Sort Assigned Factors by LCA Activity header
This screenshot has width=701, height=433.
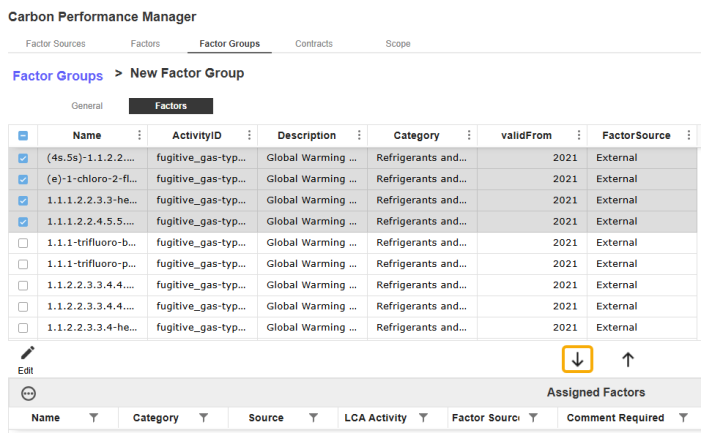(x=376, y=418)
